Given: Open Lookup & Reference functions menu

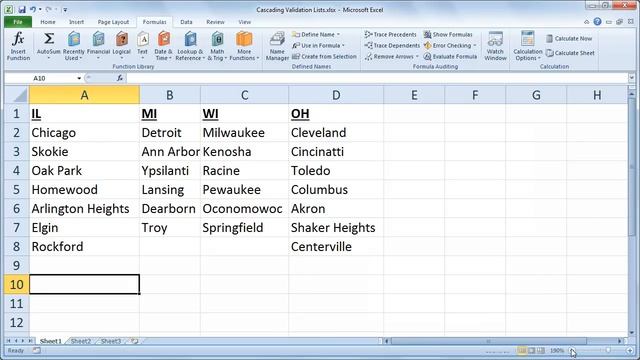Looking at the screenshot, I should point(190,46).
